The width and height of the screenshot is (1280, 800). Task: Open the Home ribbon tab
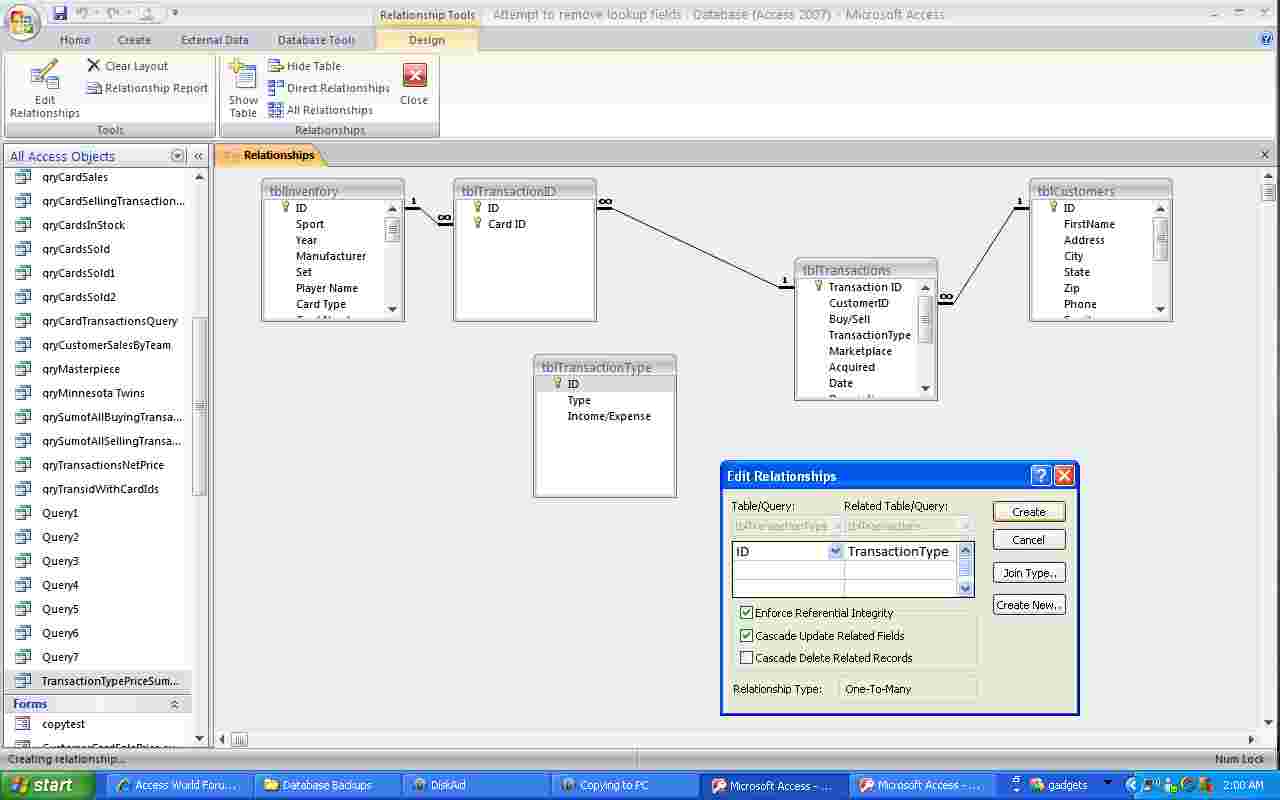click(x=75, y=40)
